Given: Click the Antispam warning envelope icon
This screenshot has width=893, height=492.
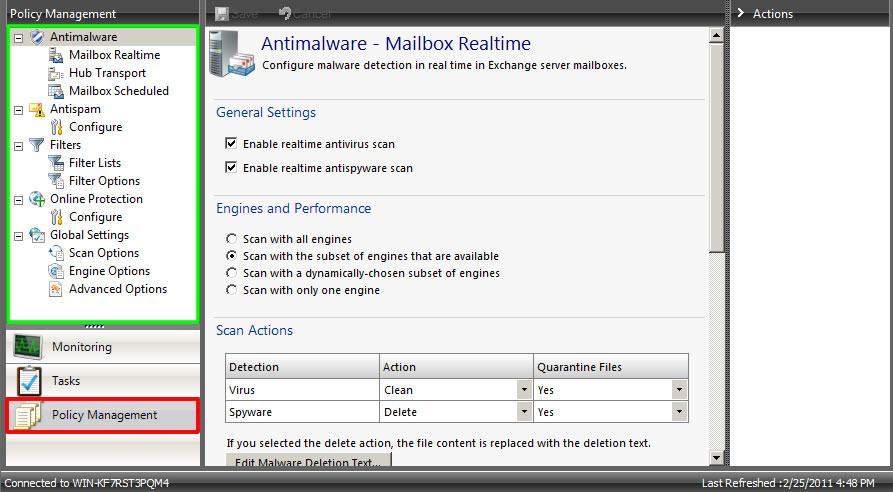Looking at the screenshot, I should click(37, 109).
